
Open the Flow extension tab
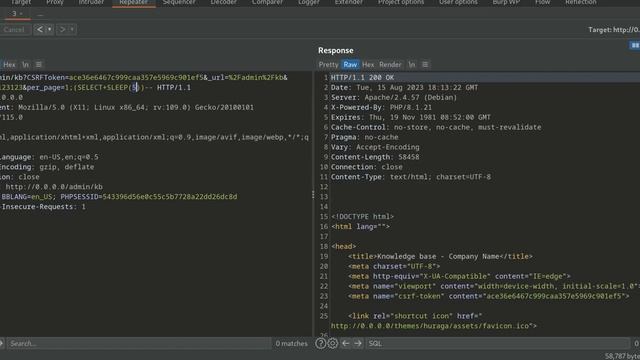coord(542,2)
